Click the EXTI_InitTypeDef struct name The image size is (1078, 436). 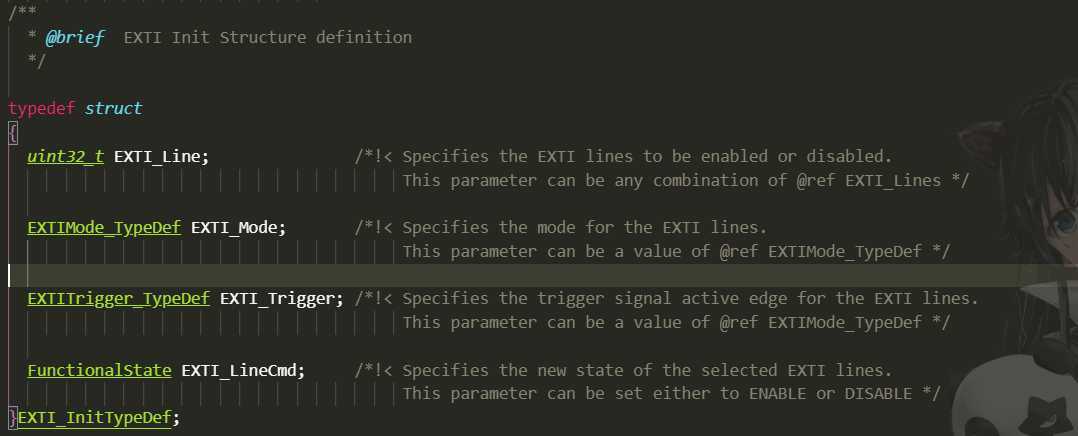tap(94, 417)
